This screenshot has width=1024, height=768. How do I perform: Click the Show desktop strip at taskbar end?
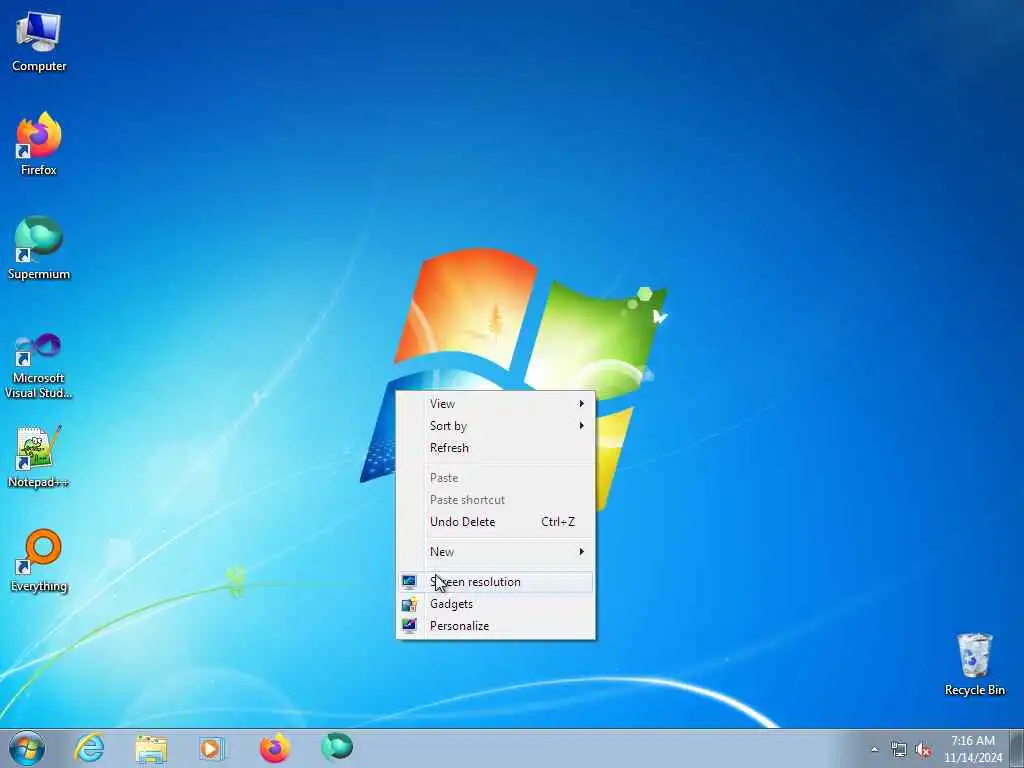click(1017, 748)
